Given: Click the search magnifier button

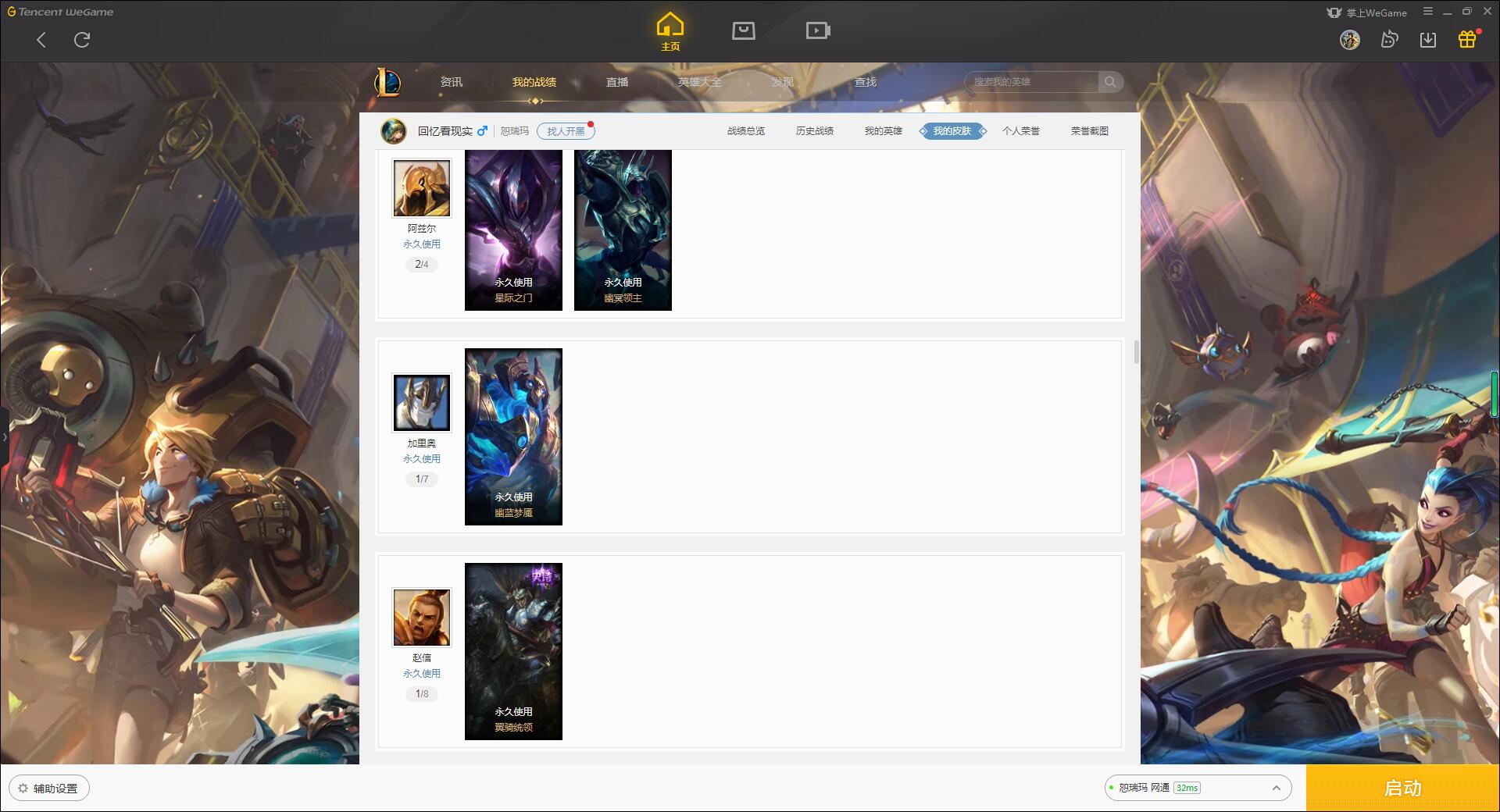Looking at the screenshot, I should (x=1110, y=82).
